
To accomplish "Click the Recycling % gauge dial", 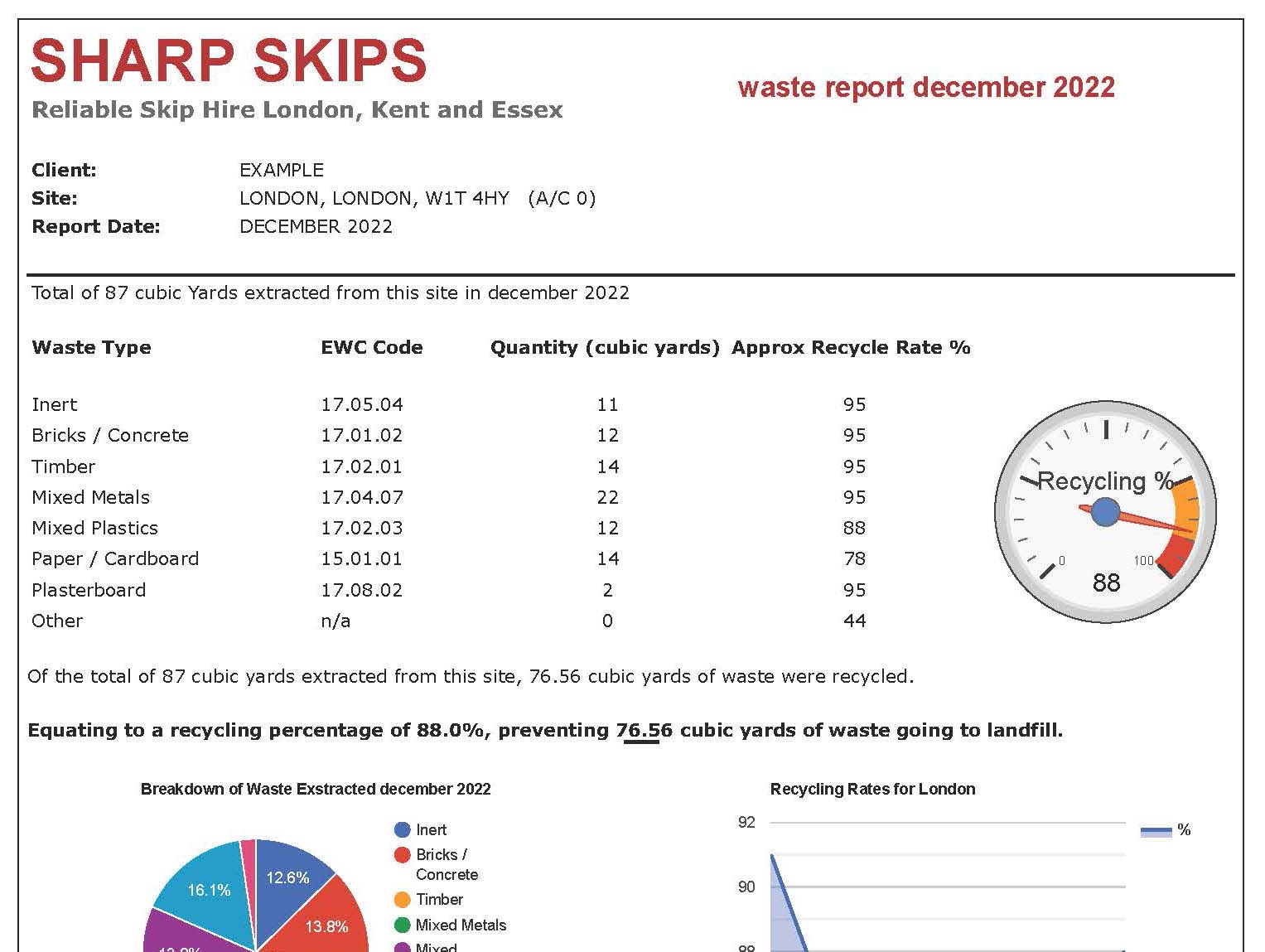I will [1105, 512].
